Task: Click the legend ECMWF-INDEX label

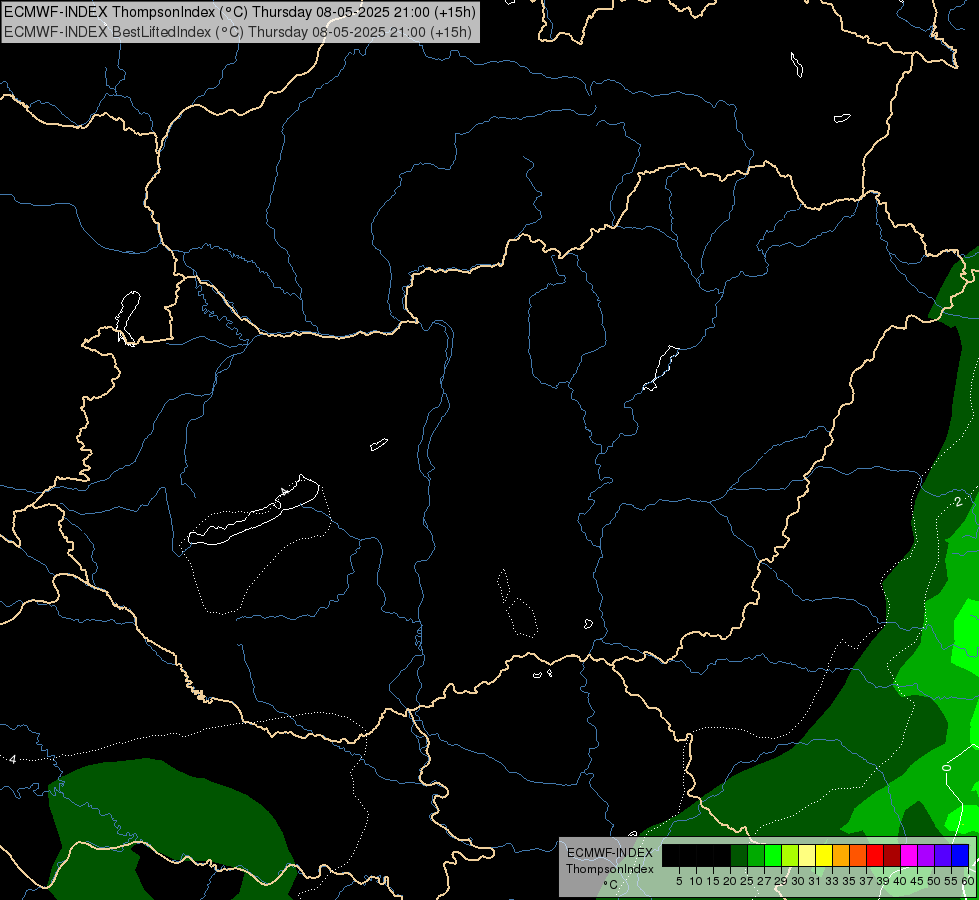Action: [610, 853]
